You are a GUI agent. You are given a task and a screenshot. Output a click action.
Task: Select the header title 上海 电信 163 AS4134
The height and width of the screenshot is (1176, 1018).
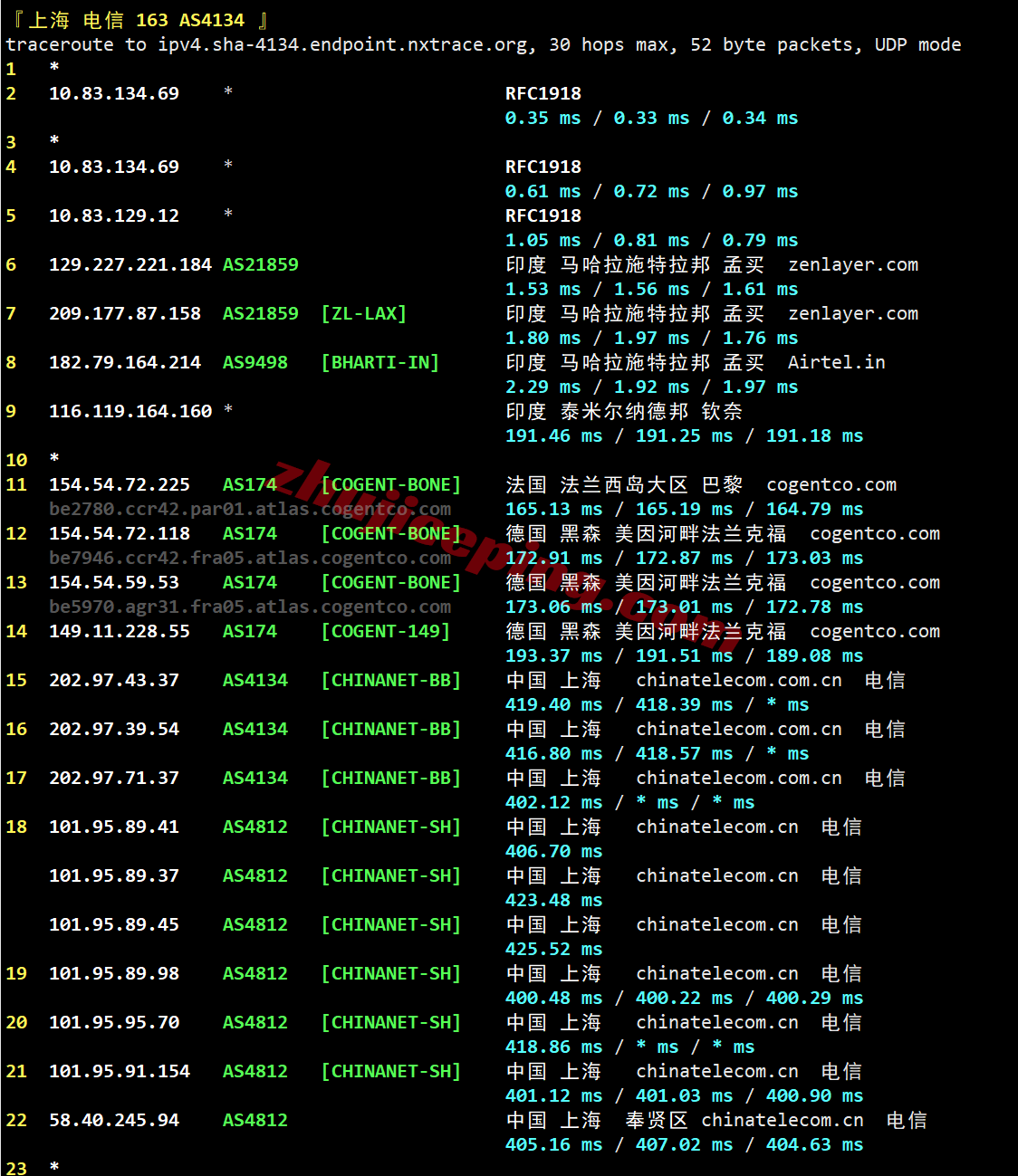[x=138, y=20]
